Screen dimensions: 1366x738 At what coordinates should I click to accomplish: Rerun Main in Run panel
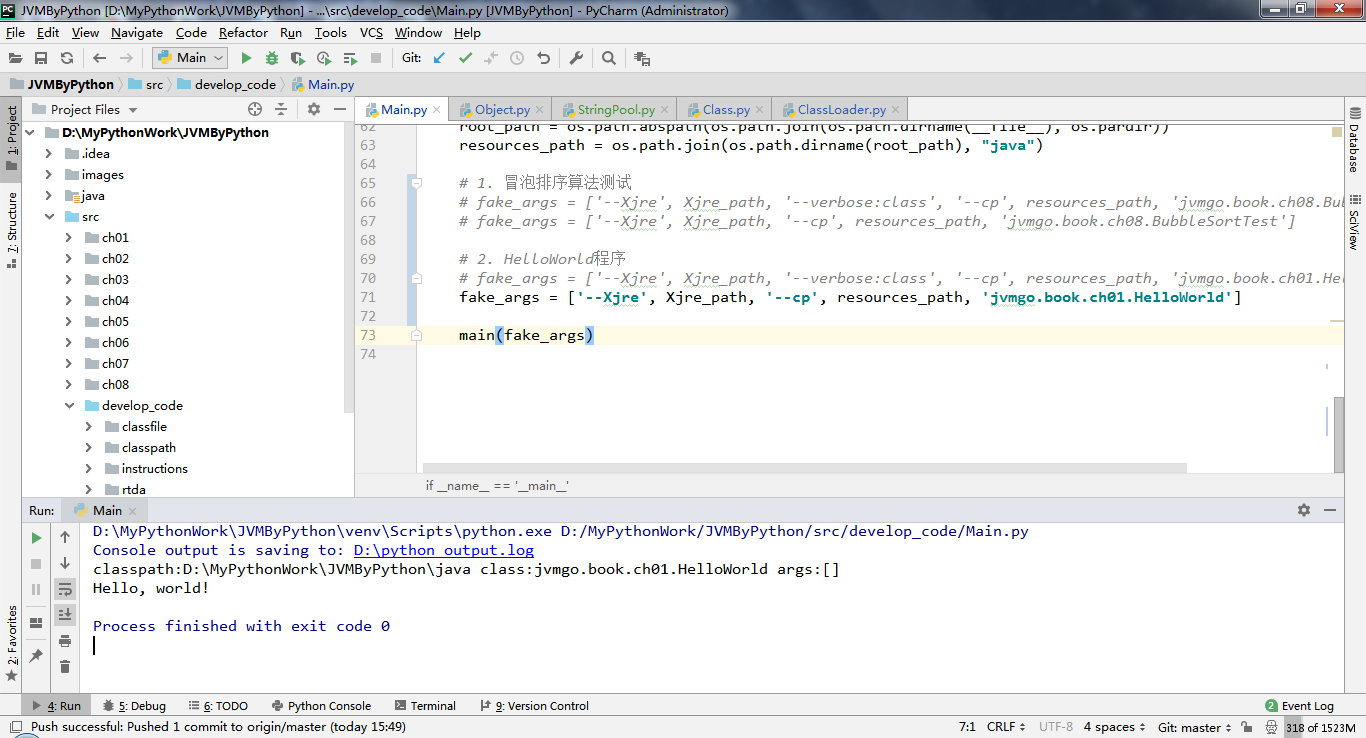pyautogui.click(x=36, y=538)
